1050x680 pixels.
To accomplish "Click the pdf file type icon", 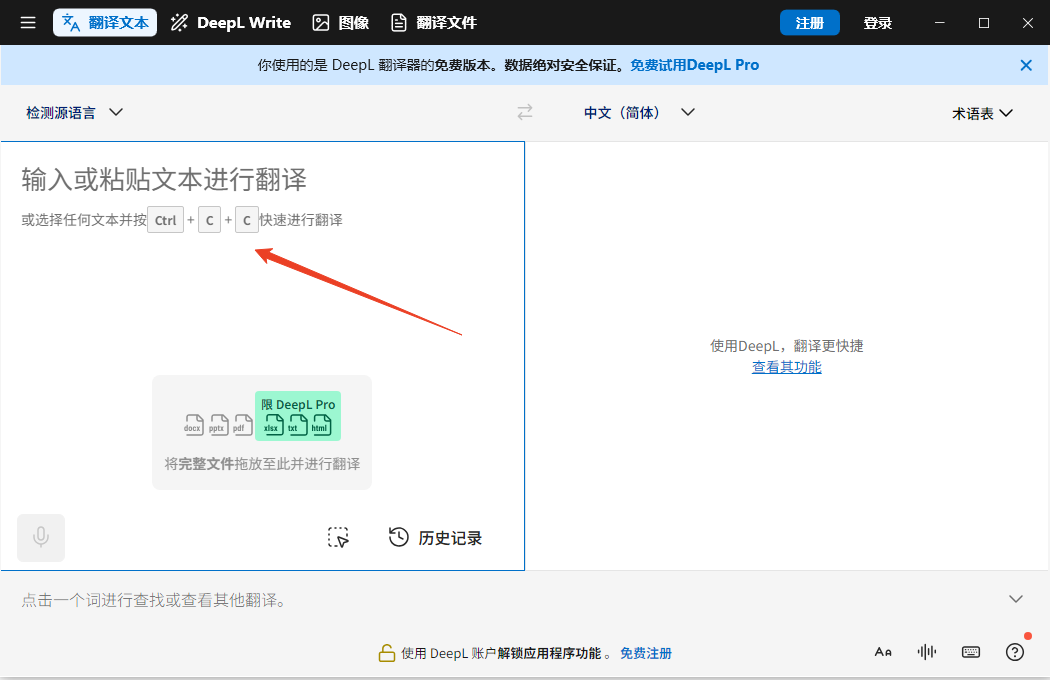I will point(242,425).
